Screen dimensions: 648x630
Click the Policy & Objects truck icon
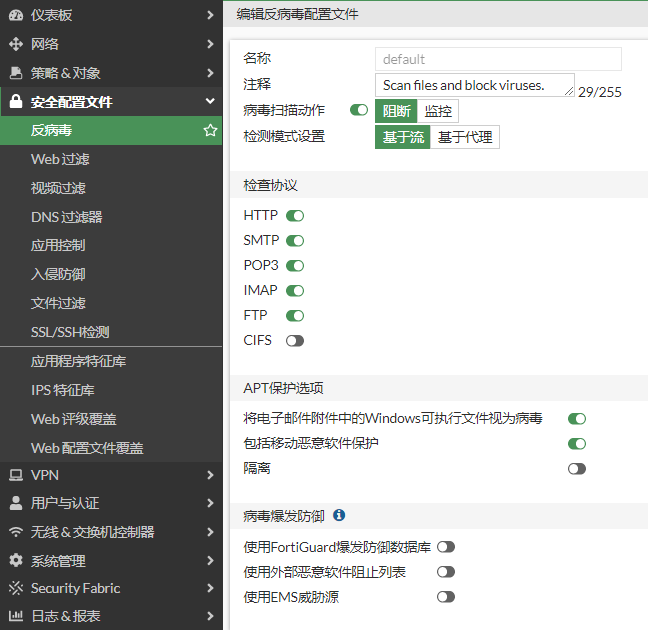click(x=15, y=73)
